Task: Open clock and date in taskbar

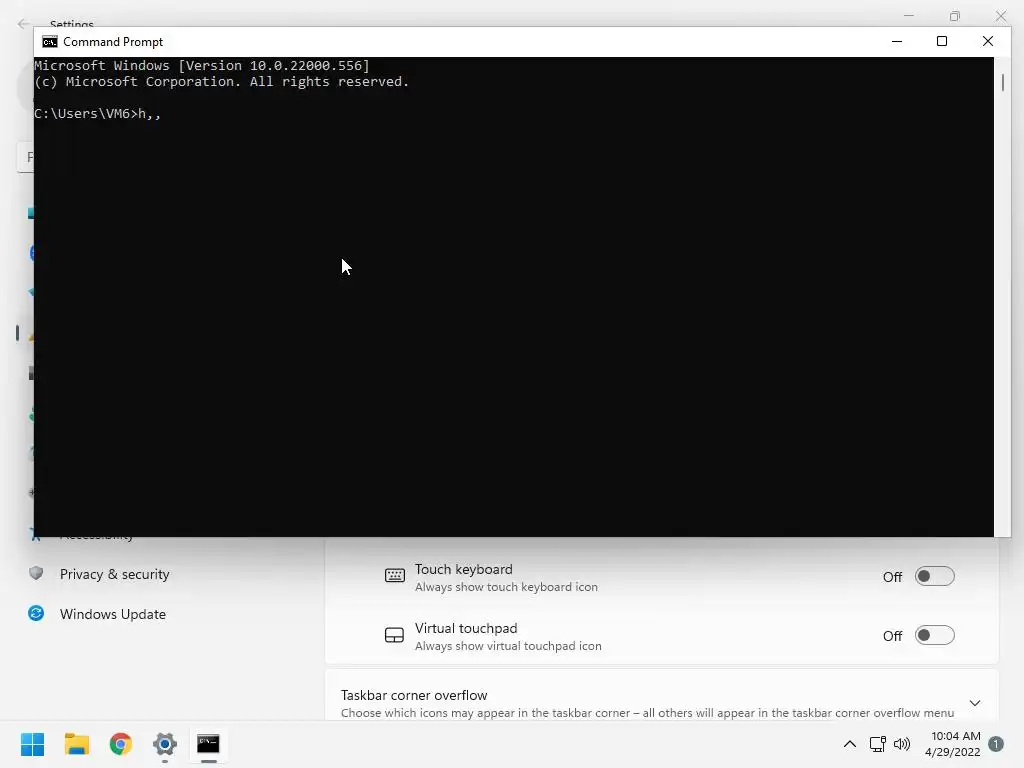Action: (952, 744)
